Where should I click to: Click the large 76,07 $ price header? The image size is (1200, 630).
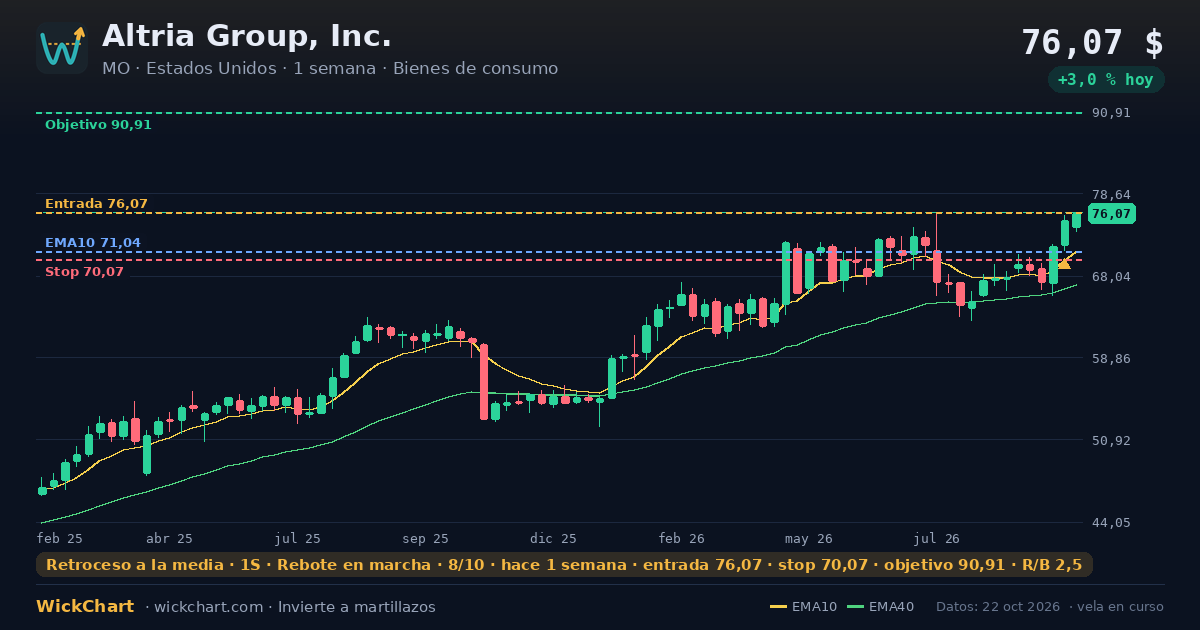(1092, 43)
